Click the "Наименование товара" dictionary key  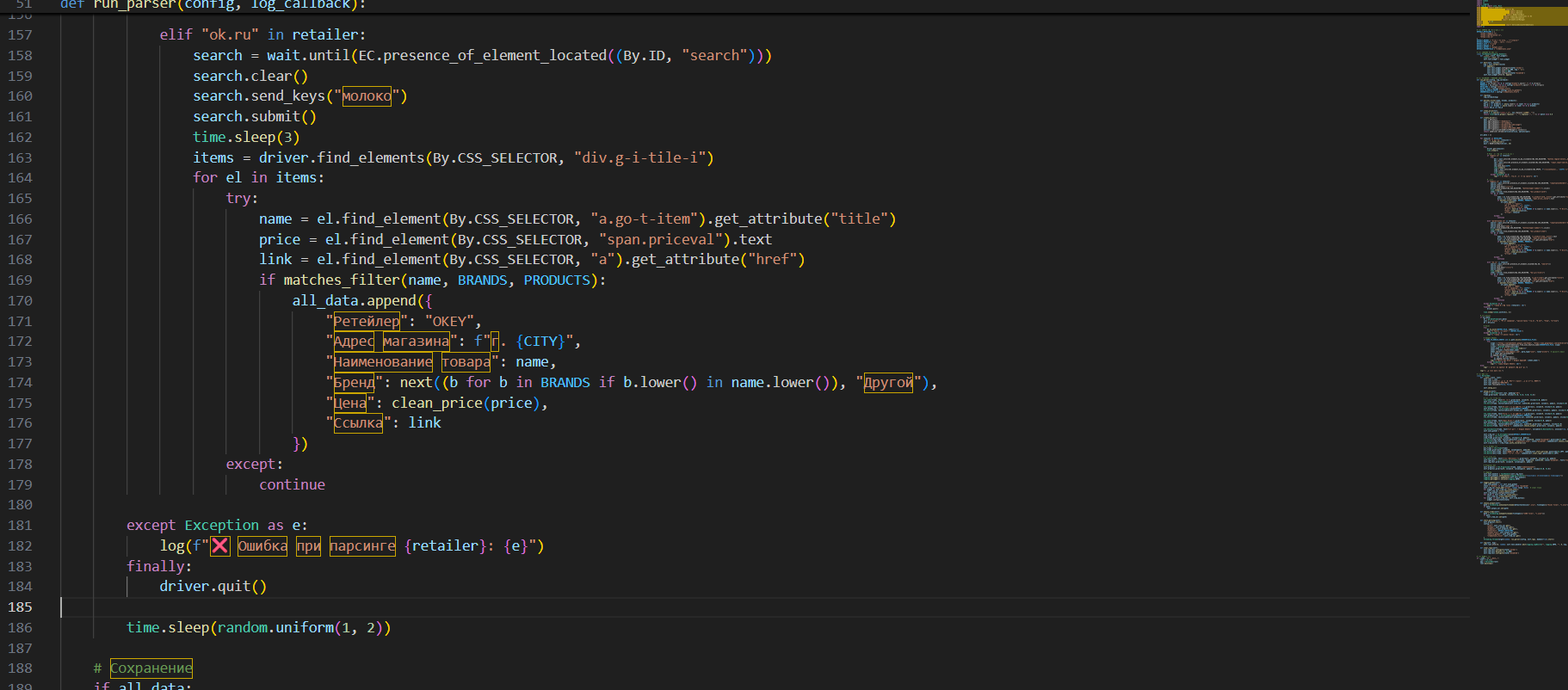click(412, 362)
